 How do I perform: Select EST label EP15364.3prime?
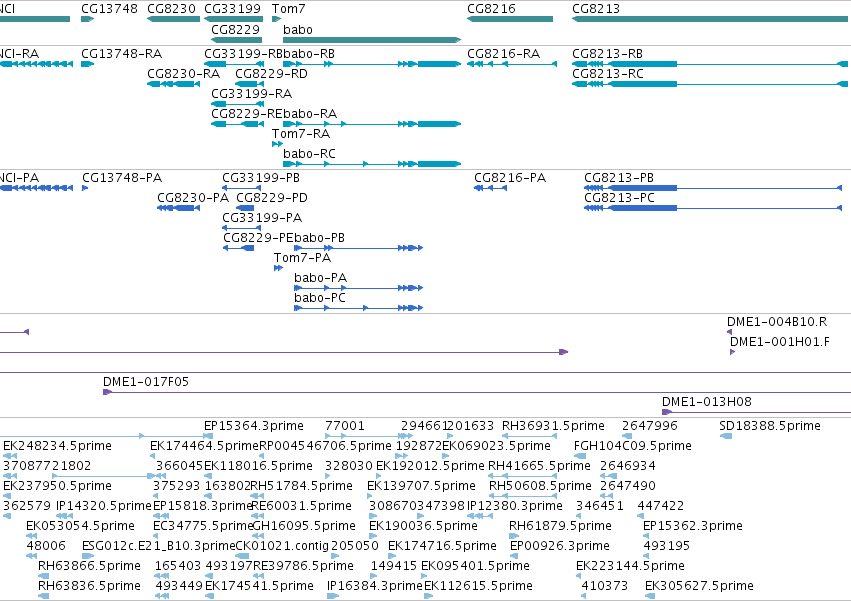coord(254,426)
